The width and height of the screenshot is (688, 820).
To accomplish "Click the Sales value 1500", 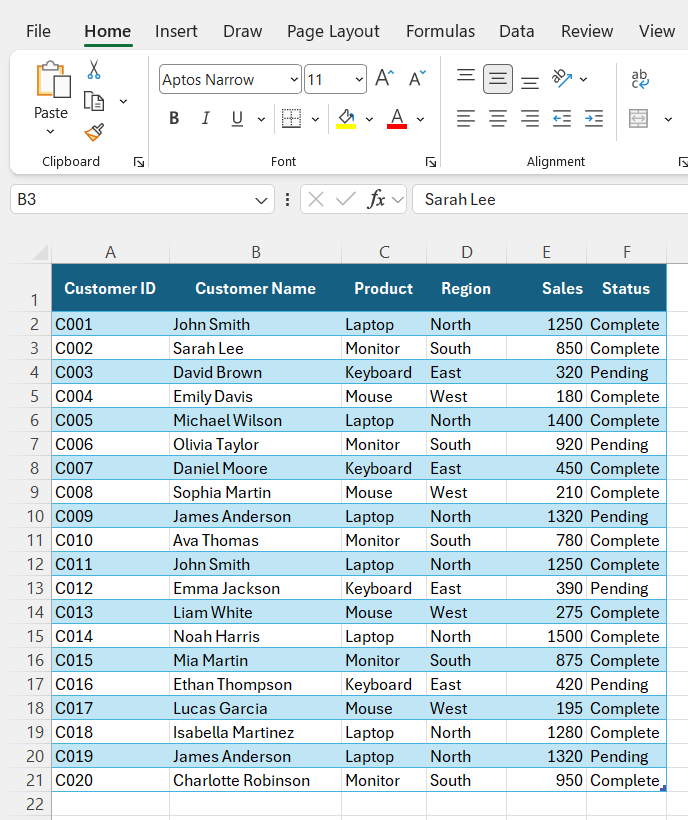I will tap(546, 636).
